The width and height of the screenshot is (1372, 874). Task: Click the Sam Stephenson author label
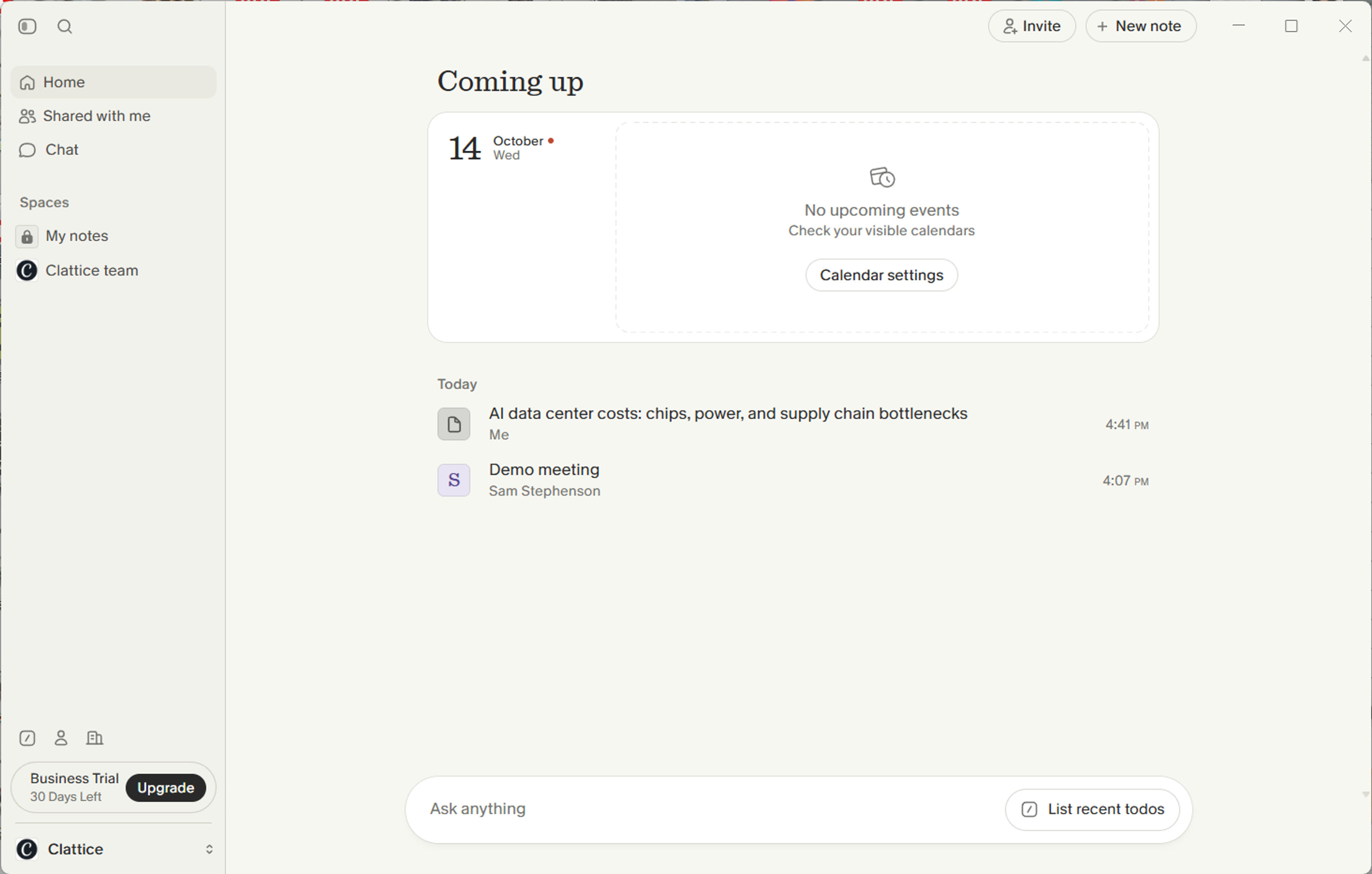(x=544, y=491)
